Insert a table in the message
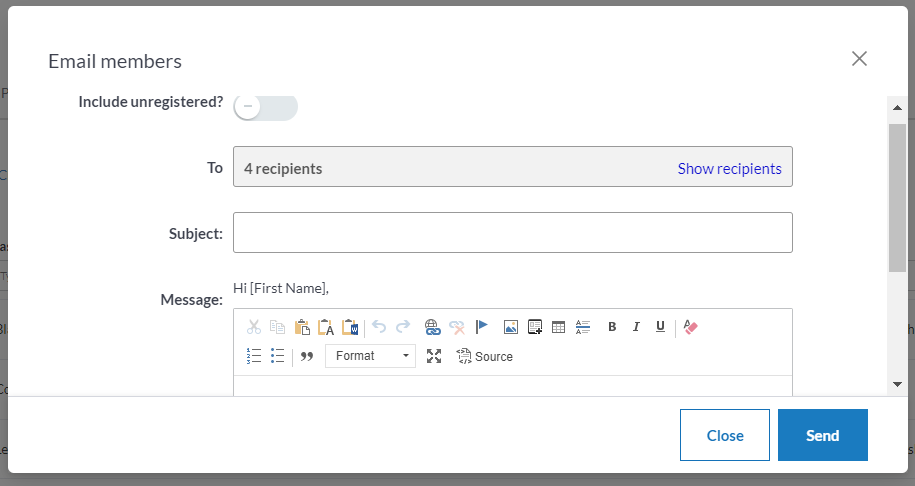The height and width of the screenshot is (486, 915). tap(559, 327)
